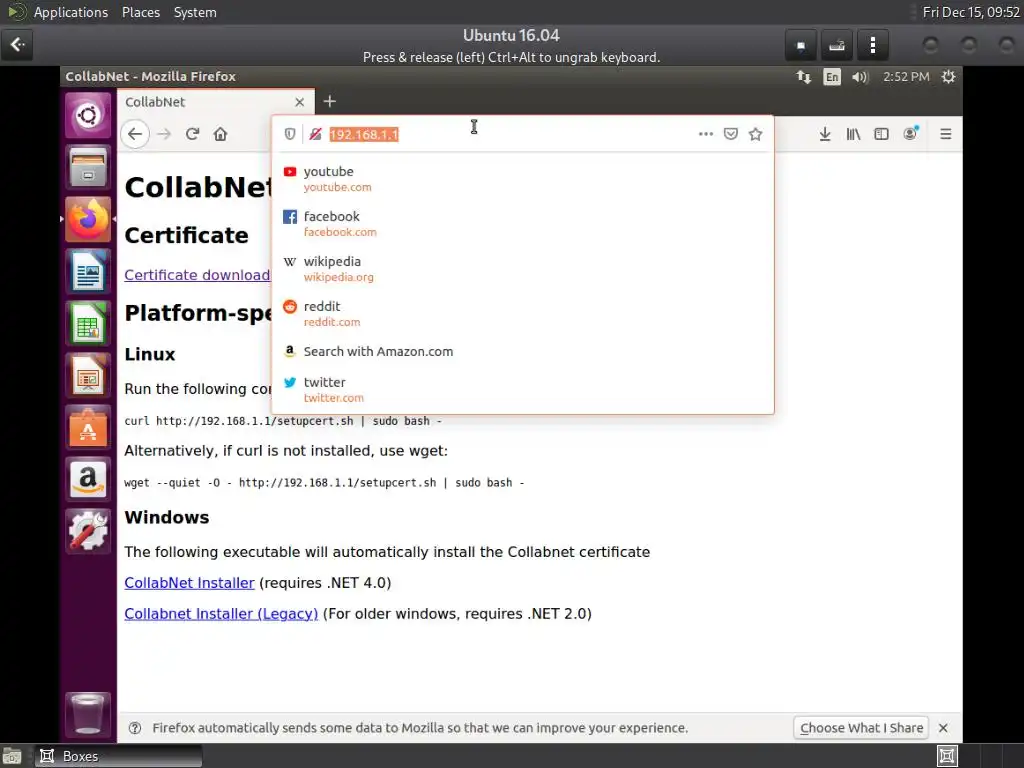Open host System menu
The image size is (1024, 768).
pyautogui.click(x=195, y=12)
